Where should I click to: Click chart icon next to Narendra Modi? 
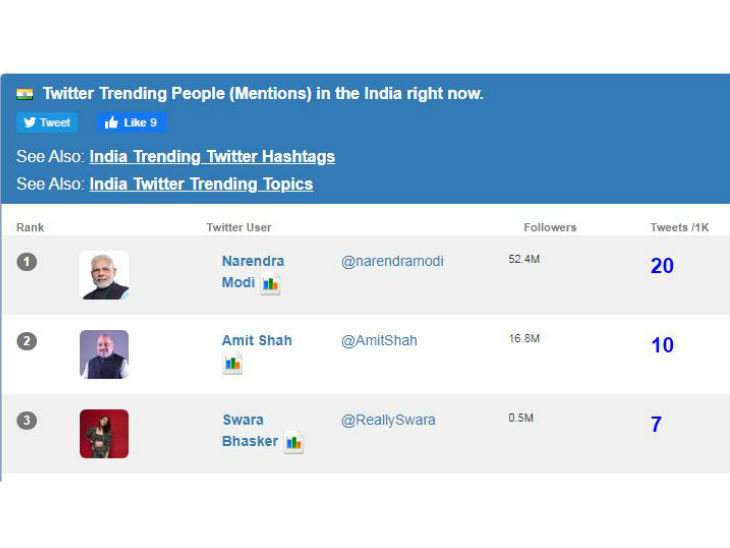tap(271, 284)
